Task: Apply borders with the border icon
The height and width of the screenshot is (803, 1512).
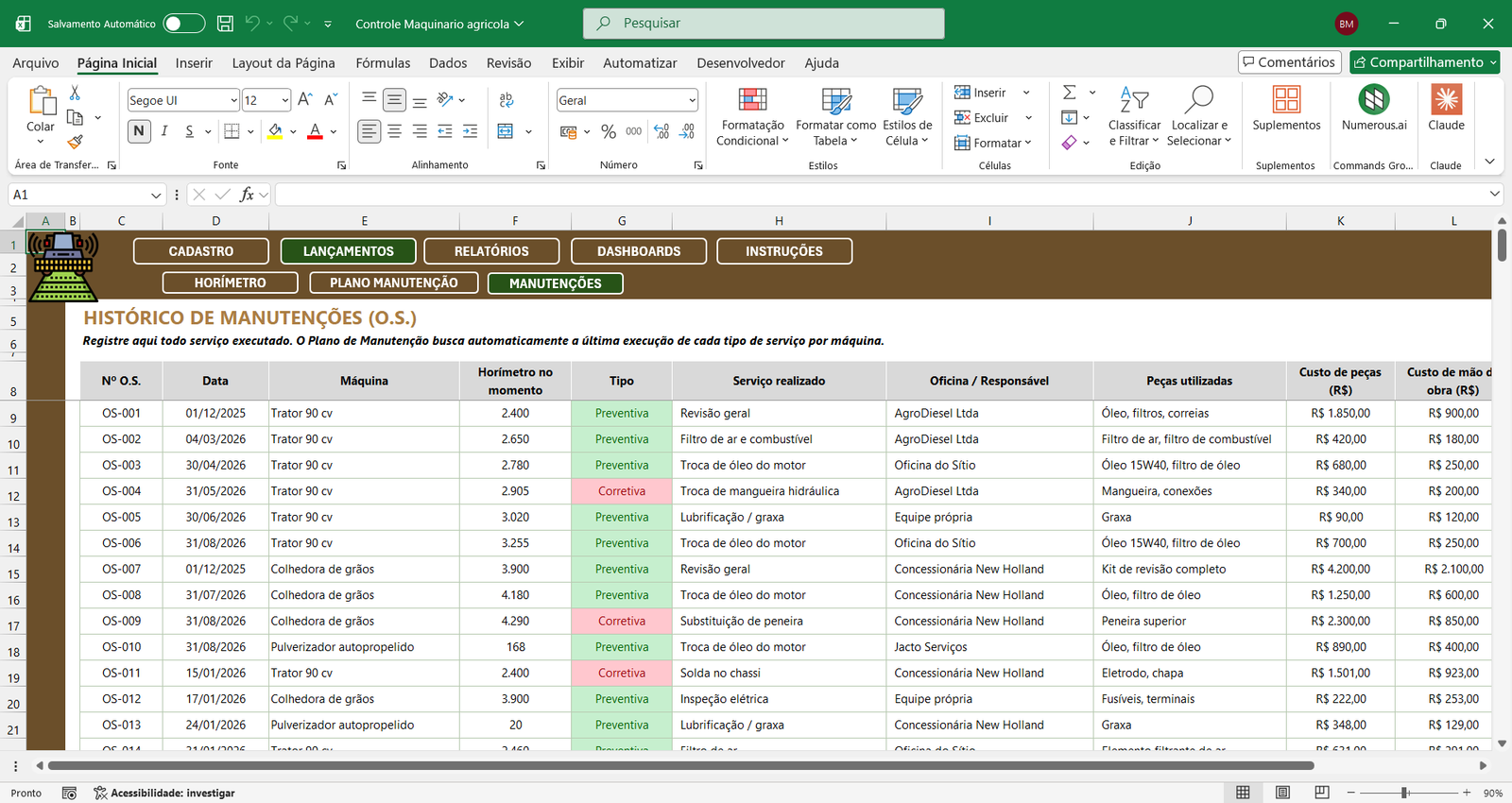Action: click(232, 131)
